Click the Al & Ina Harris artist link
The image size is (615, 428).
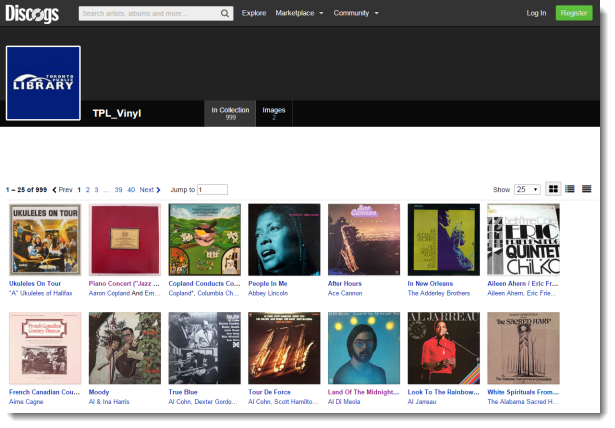pyautogui.click(x=109, y=402)
